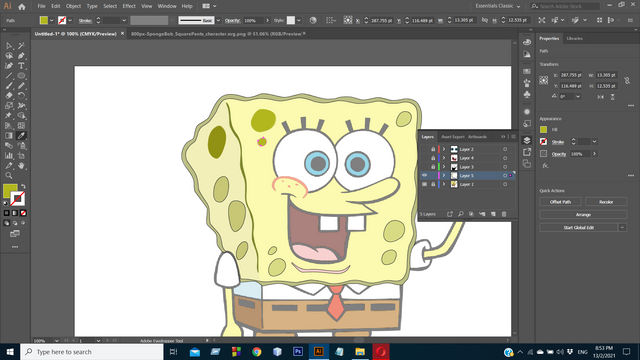Open Start Global Edit dropdown arrow
This screenshot has height=360, width=640.
click(x=622, y=227)
